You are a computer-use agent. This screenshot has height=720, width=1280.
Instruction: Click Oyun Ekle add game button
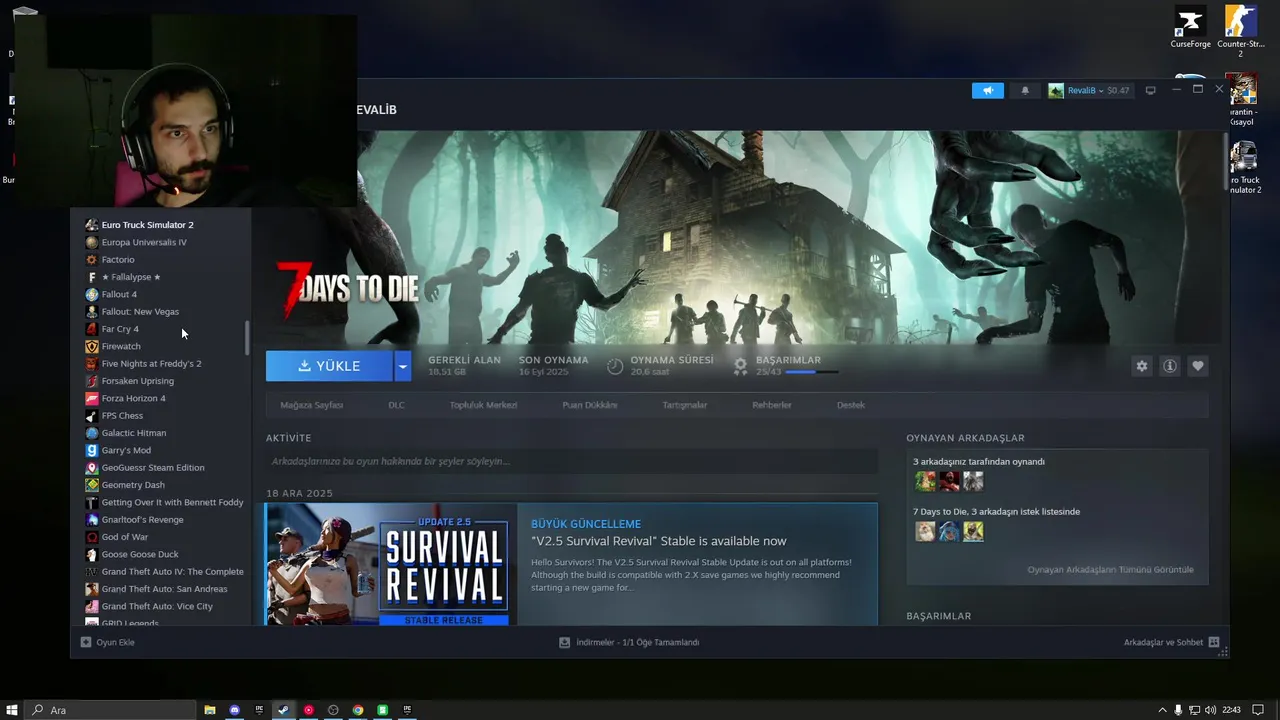[108, 642]
